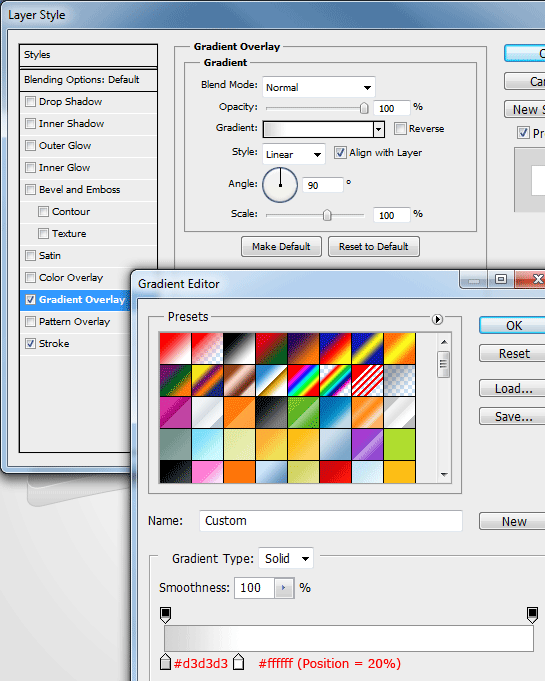Click the gradient bar in the editor

coord(349,638)
